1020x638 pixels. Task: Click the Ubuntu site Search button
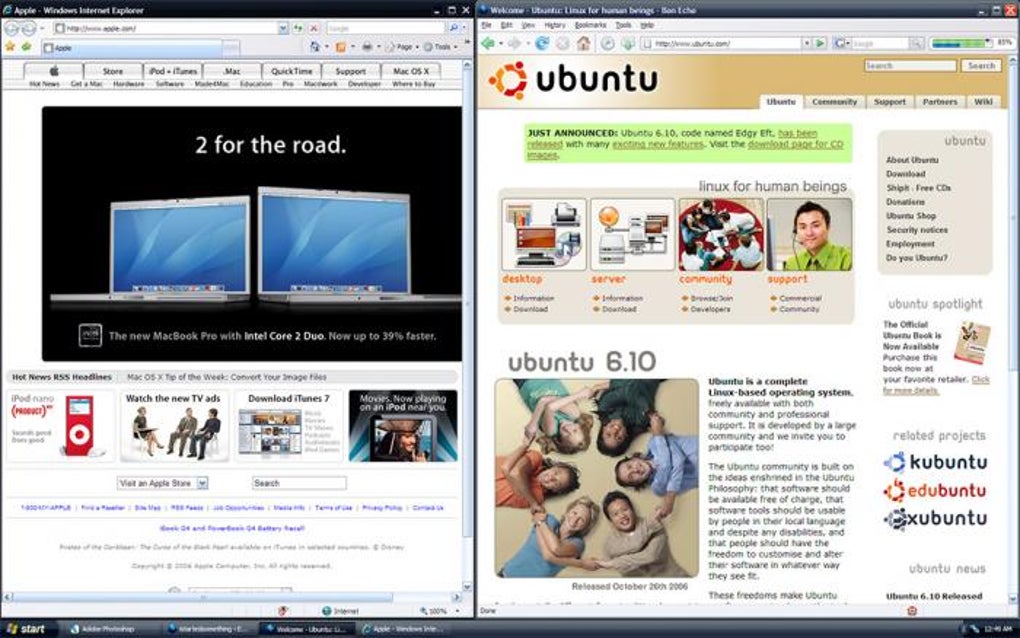tap(981, 66)
